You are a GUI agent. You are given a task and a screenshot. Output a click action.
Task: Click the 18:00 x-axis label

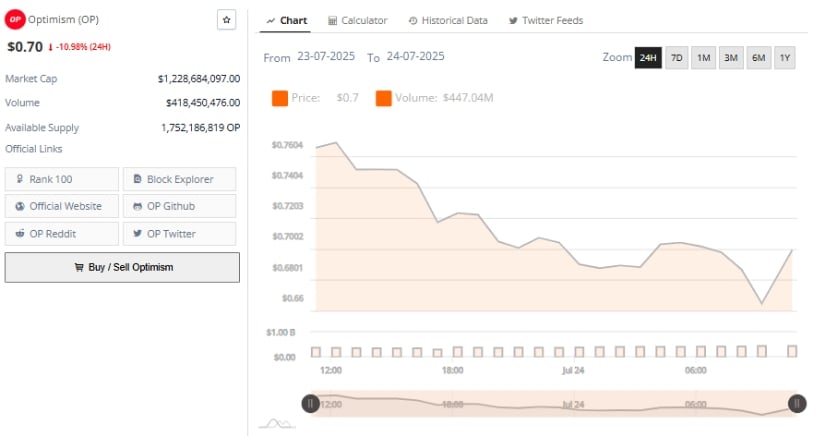tap(452, 370)
